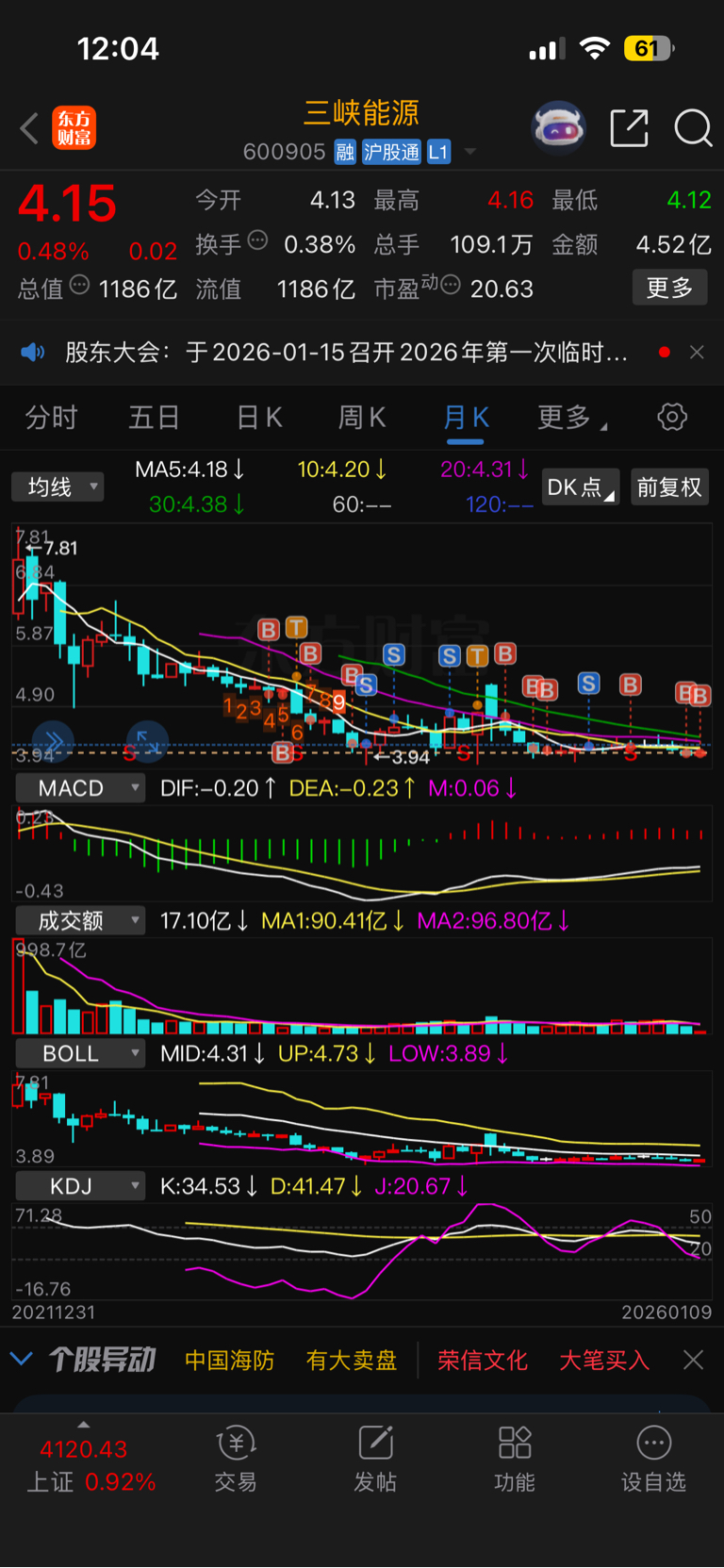Switch to 周K chart tab
The height and width of the screenshot is (1568, 724).
tap(362, 417)
